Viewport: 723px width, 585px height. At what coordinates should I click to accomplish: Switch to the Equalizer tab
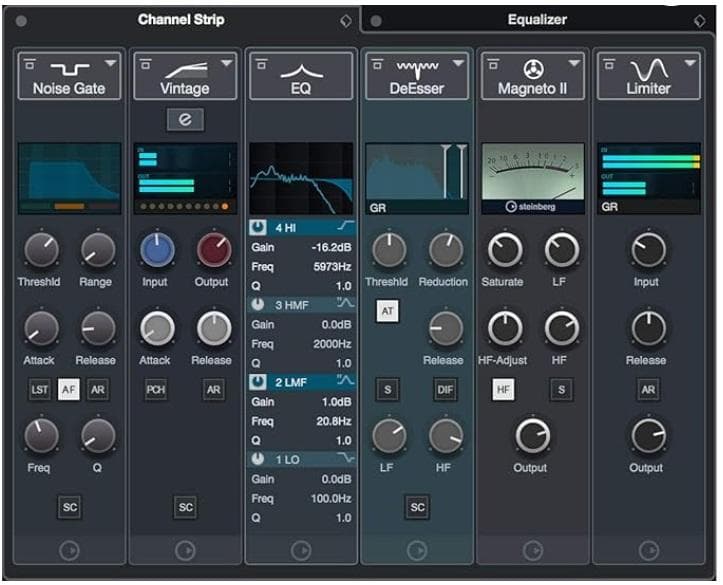pyautogui.click(x=537, y=19)
